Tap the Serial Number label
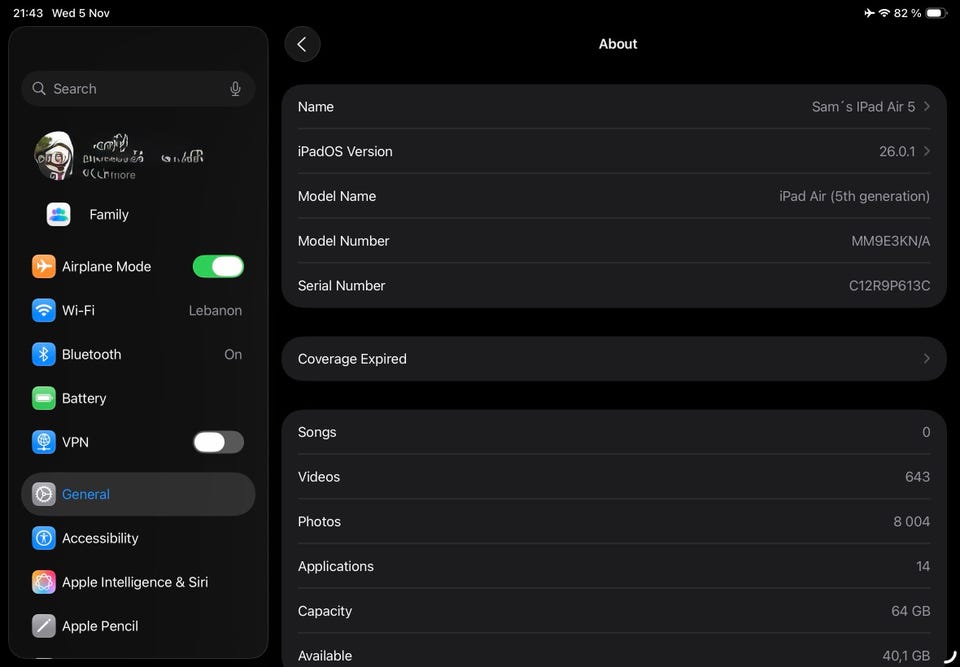The width and height of the screenshot is (960, 667). [342, 286]
